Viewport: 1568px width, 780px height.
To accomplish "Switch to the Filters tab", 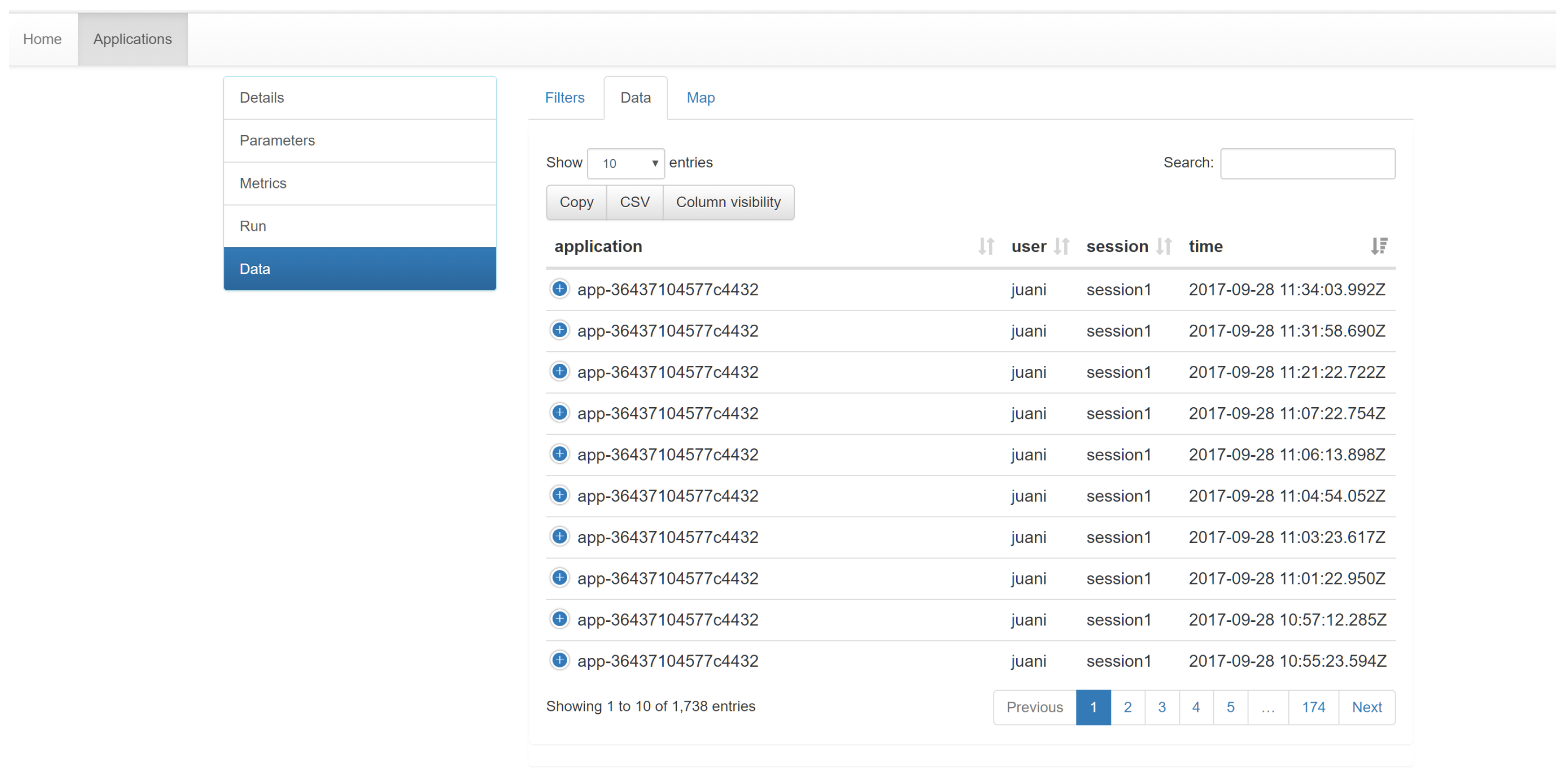I will pos(564,97).
